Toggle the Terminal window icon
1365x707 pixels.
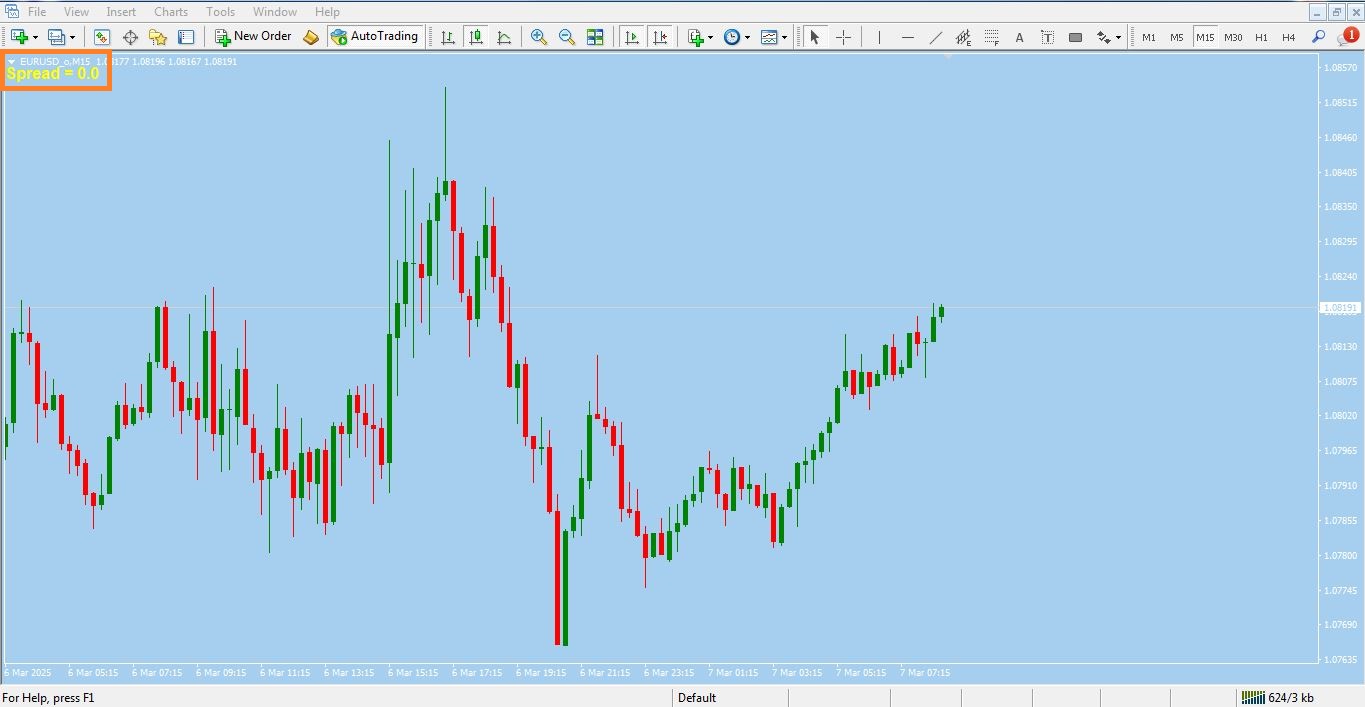coord(186,37)
